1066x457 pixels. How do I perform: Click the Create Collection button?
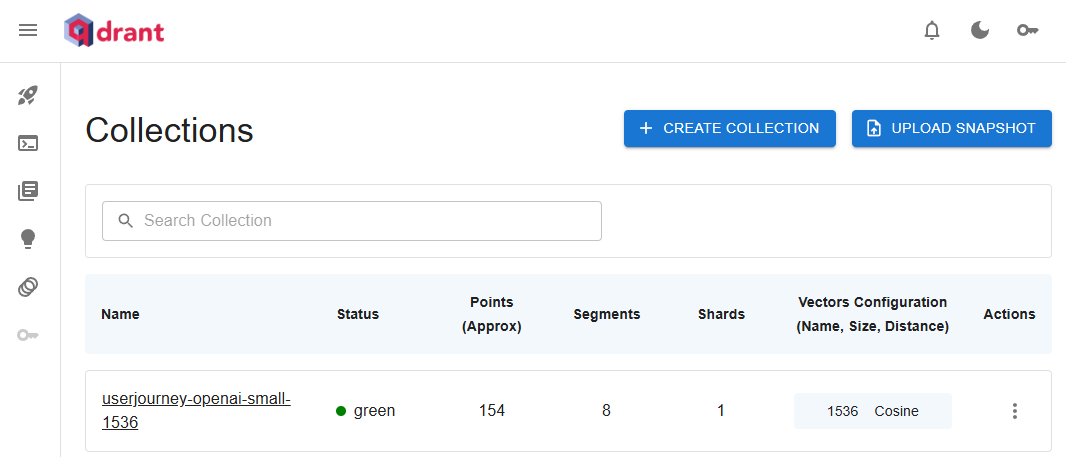coord(729,128)
